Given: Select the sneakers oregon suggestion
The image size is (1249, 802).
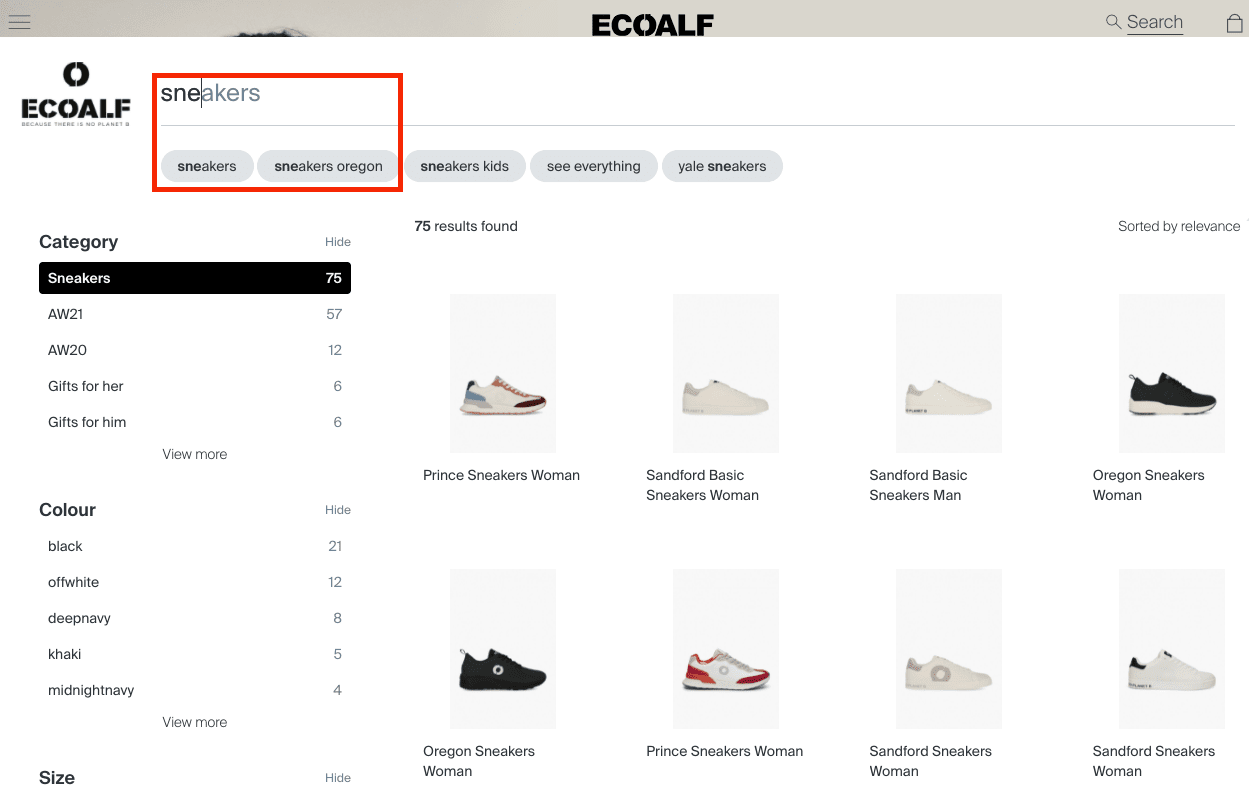Looking at the screenshot, I should pos(328,166).
